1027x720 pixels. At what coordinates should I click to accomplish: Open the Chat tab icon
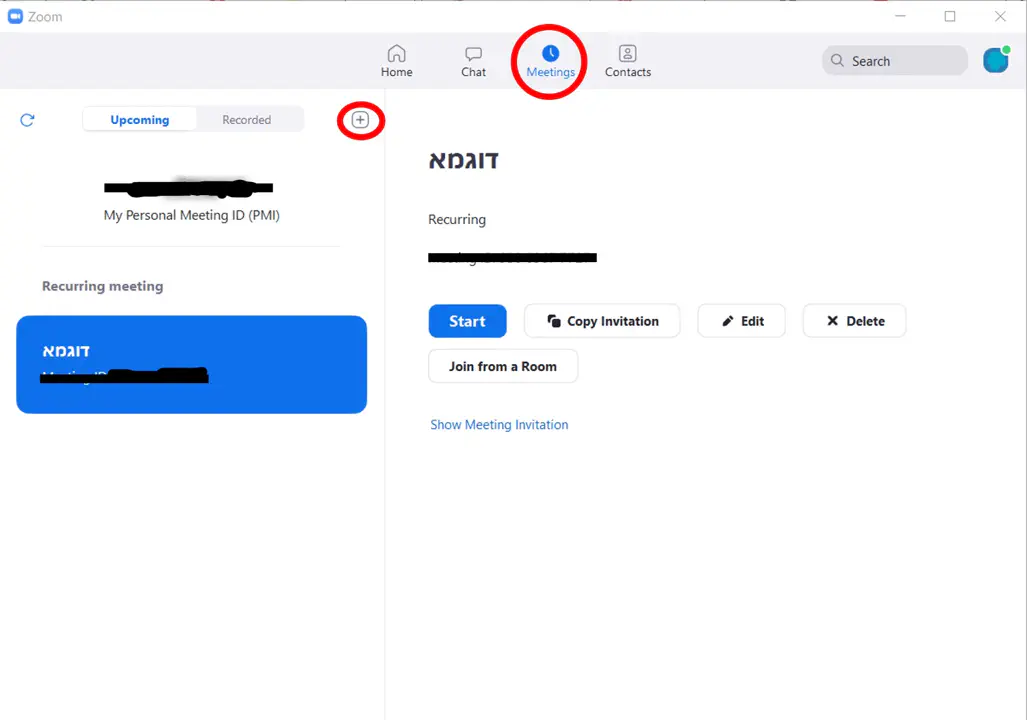click(474, 54)
